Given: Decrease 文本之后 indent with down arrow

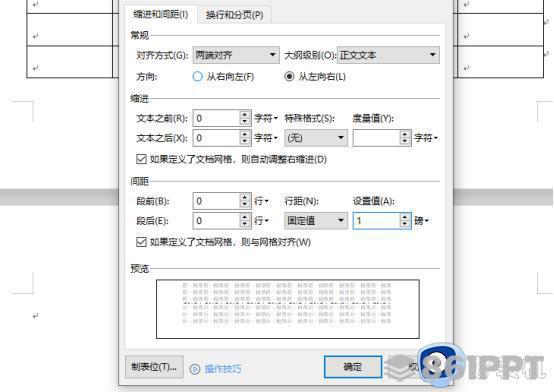Looking at the screenshot, I should tap(245, 142).
